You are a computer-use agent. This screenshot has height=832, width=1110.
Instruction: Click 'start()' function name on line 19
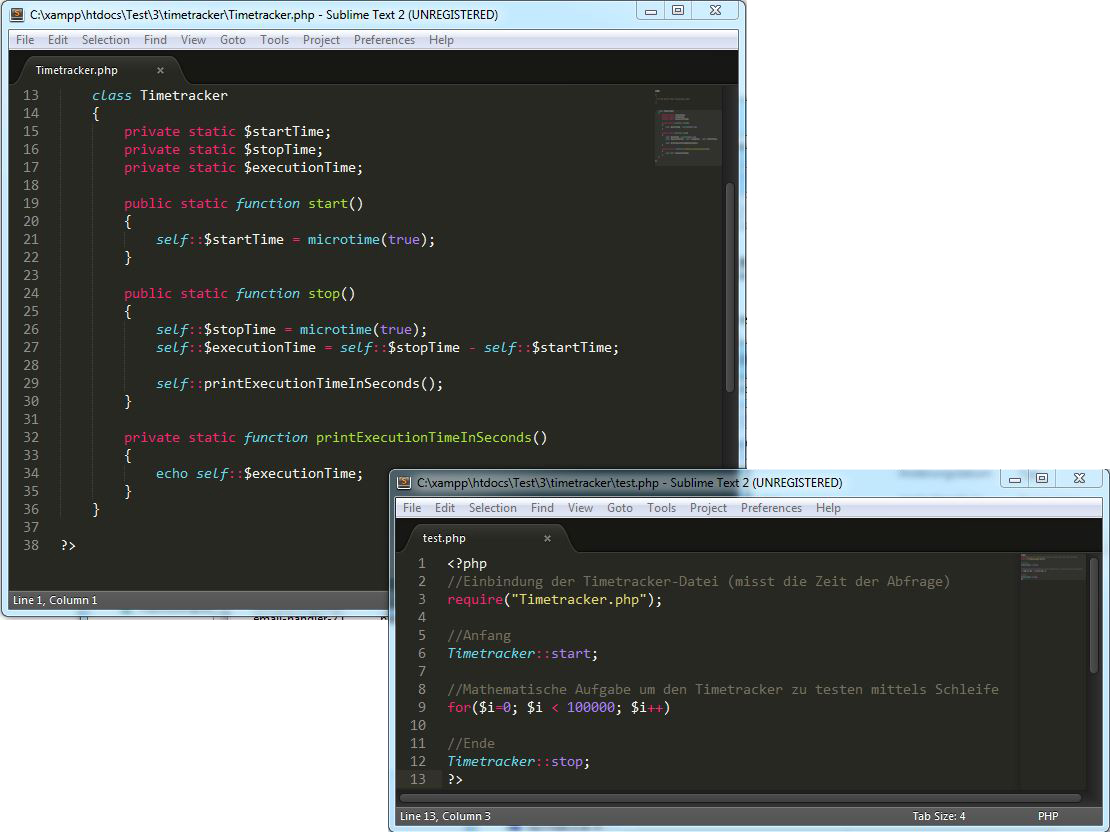tap(336, 203)
